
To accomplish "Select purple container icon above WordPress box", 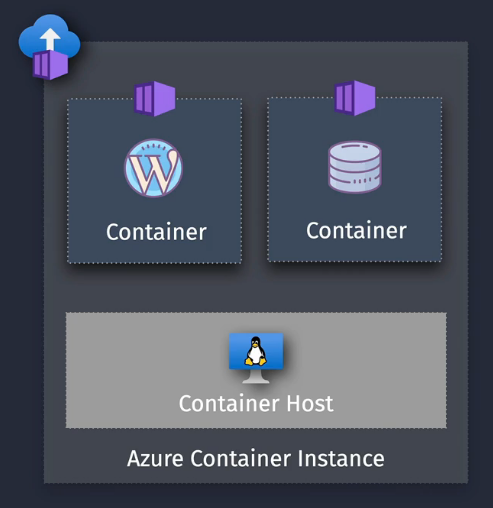I will click(155, 99).
